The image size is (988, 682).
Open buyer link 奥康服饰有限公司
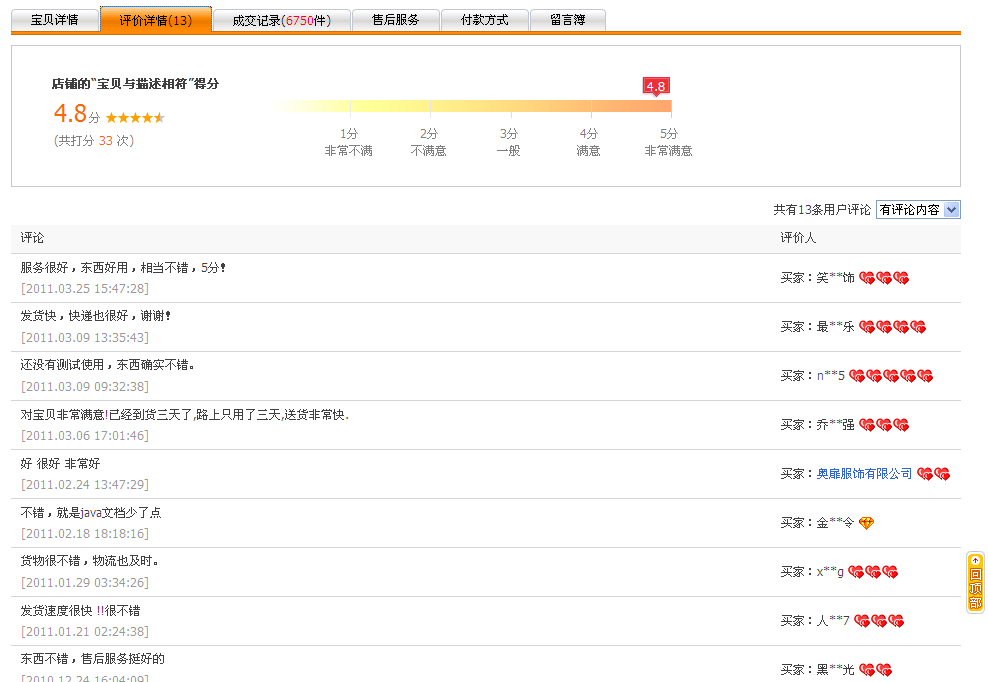[x=864, y=473]
